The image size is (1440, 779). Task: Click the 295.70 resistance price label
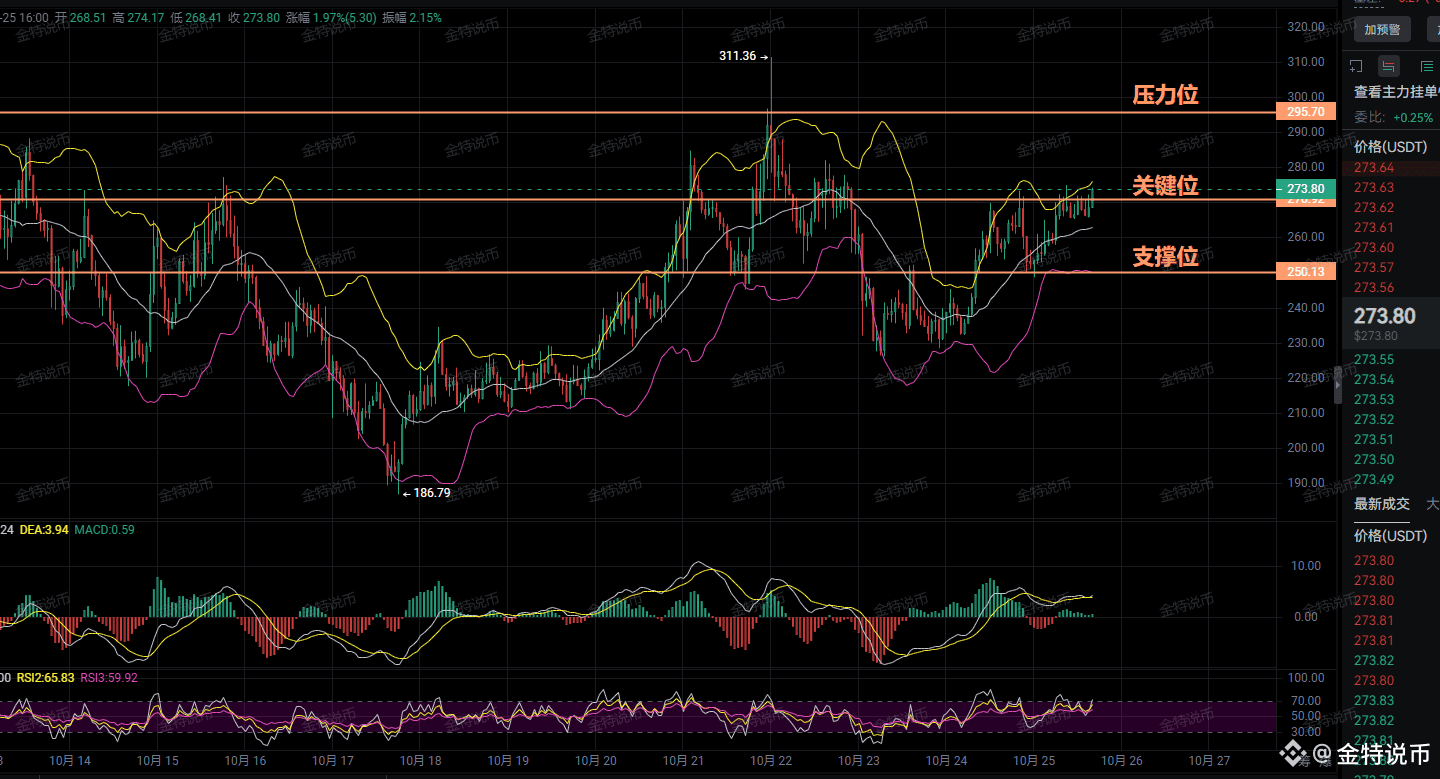[x=1306, y=112]
